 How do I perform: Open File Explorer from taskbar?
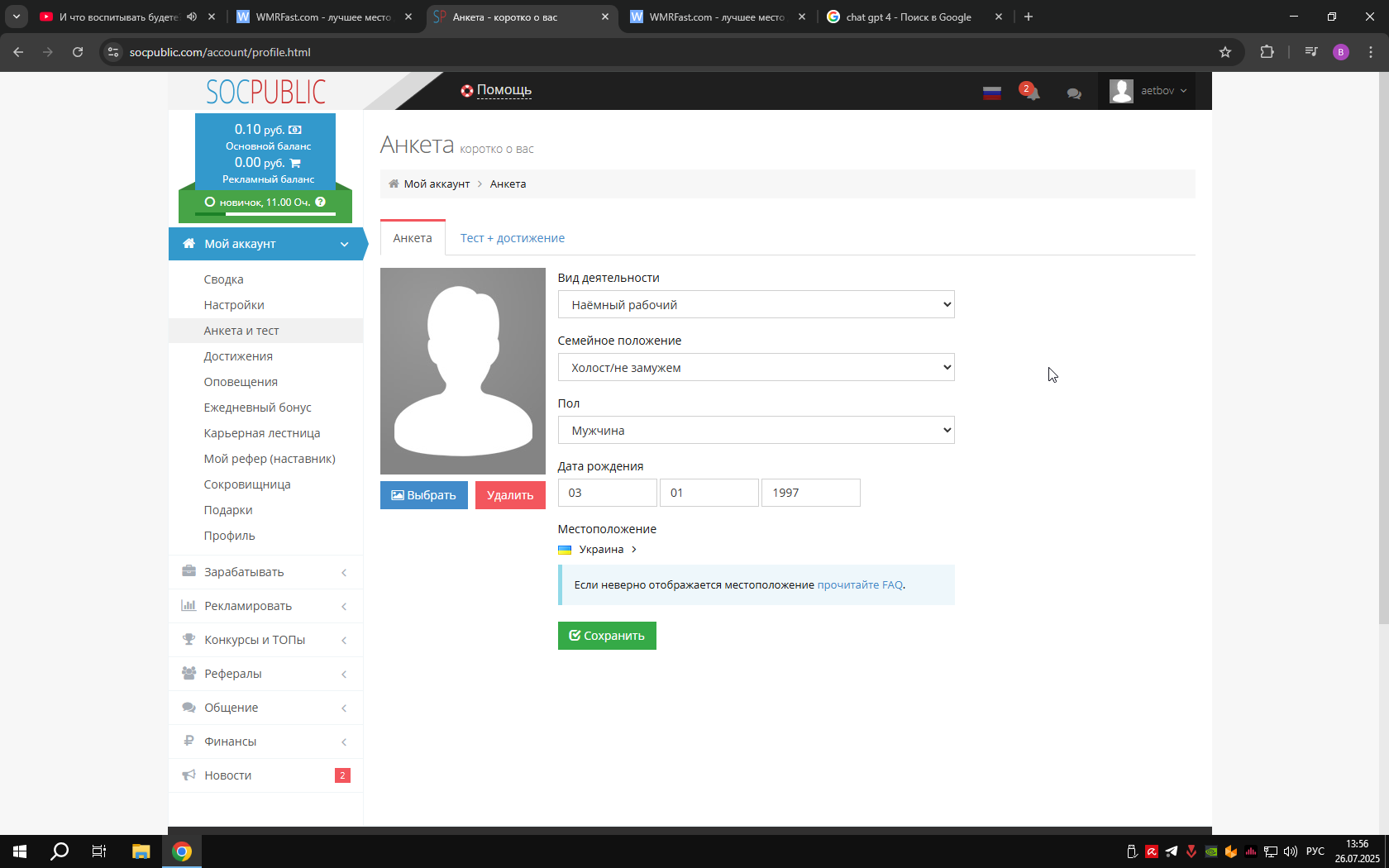coord(141,851)
